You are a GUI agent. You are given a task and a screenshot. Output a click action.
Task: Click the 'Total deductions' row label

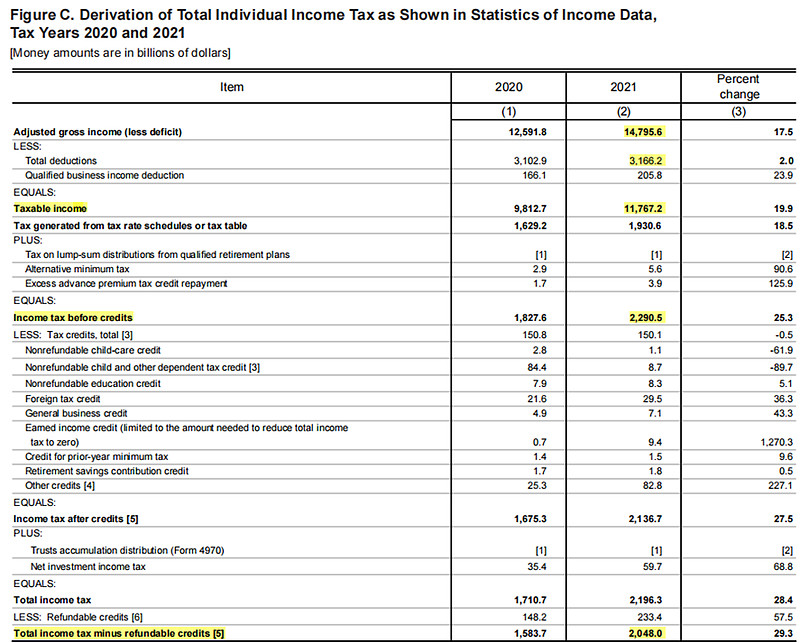coord(61,161)
